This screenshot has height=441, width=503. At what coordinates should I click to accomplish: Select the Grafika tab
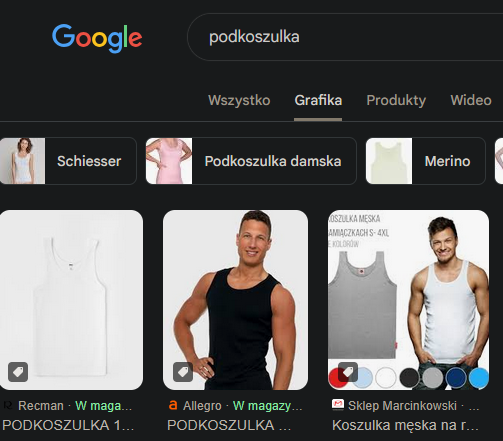tap(318, 100)
